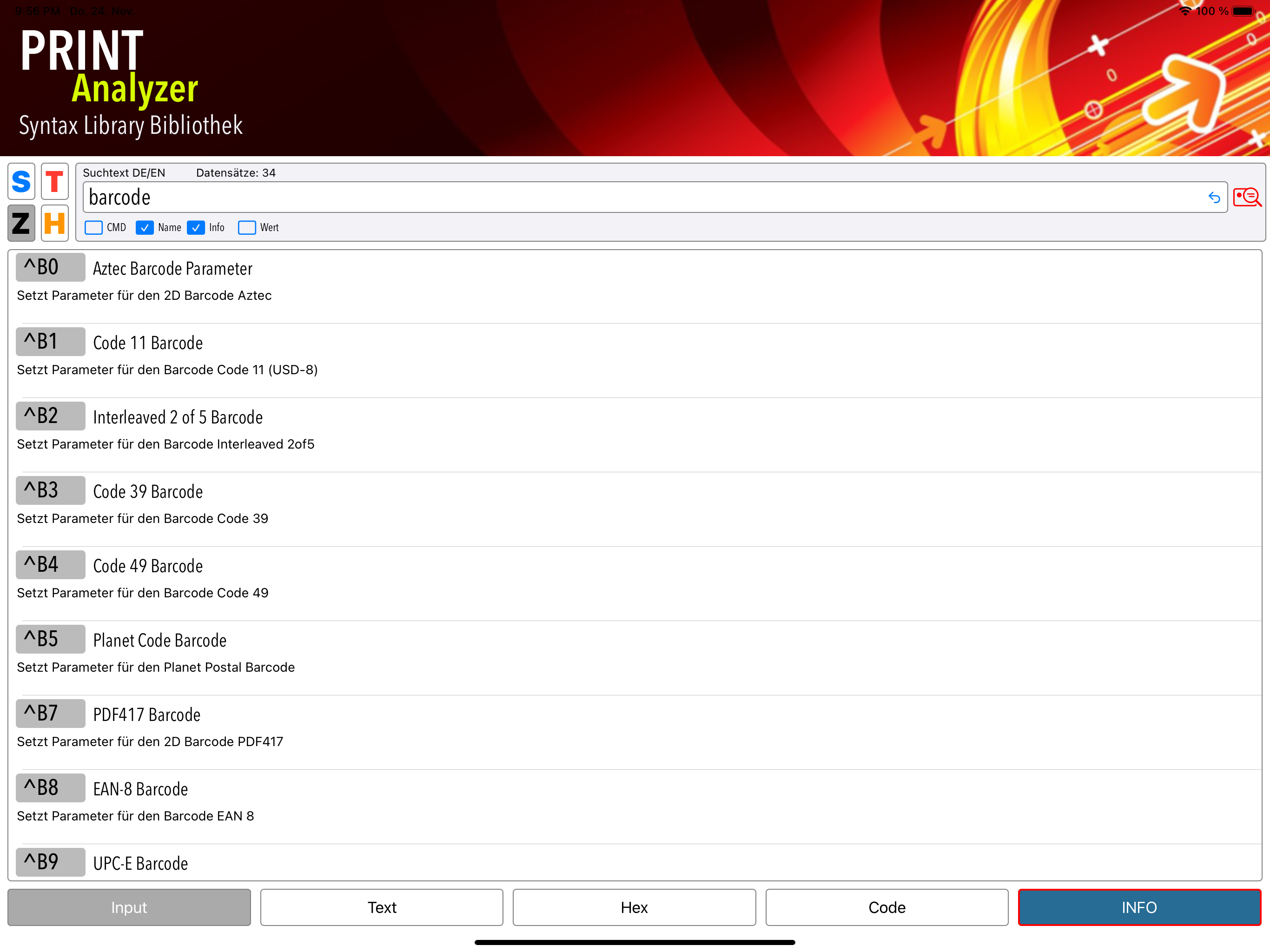Switch to the Hex tab
1270x952 pixels.
(x=635, y=907)
